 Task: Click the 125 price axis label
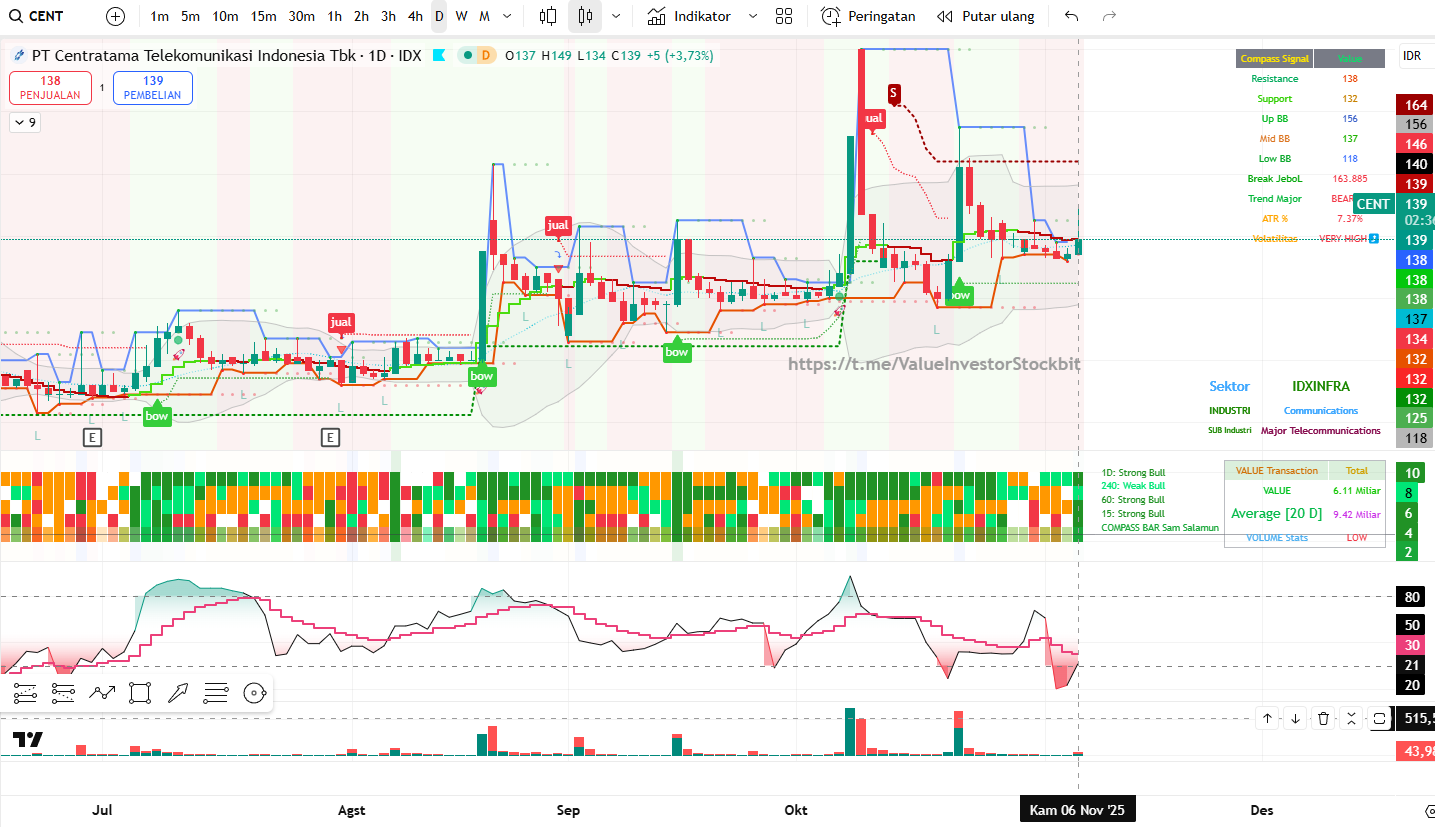click(1416, 418)
